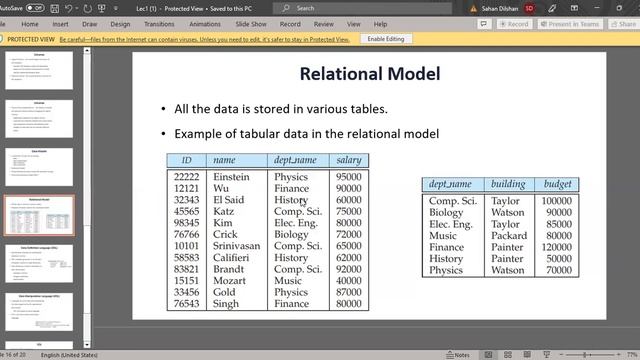Select the Data Definition Language slide thumbnail
This screenshot has width=640, height=360.
tap(39, 264)
